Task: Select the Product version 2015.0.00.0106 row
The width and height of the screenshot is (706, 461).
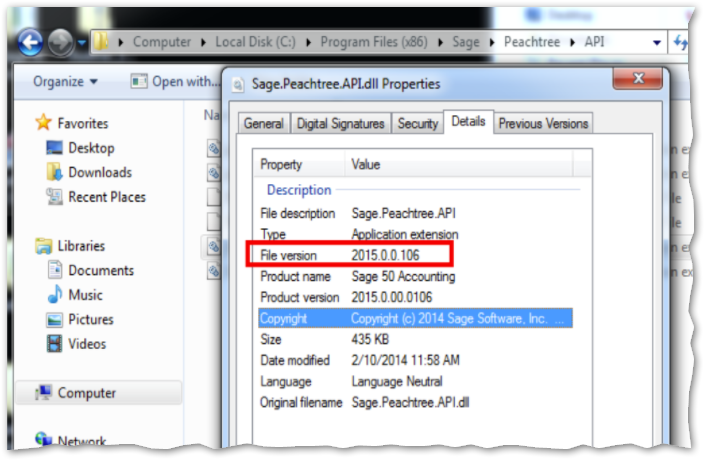Action: 415,298
